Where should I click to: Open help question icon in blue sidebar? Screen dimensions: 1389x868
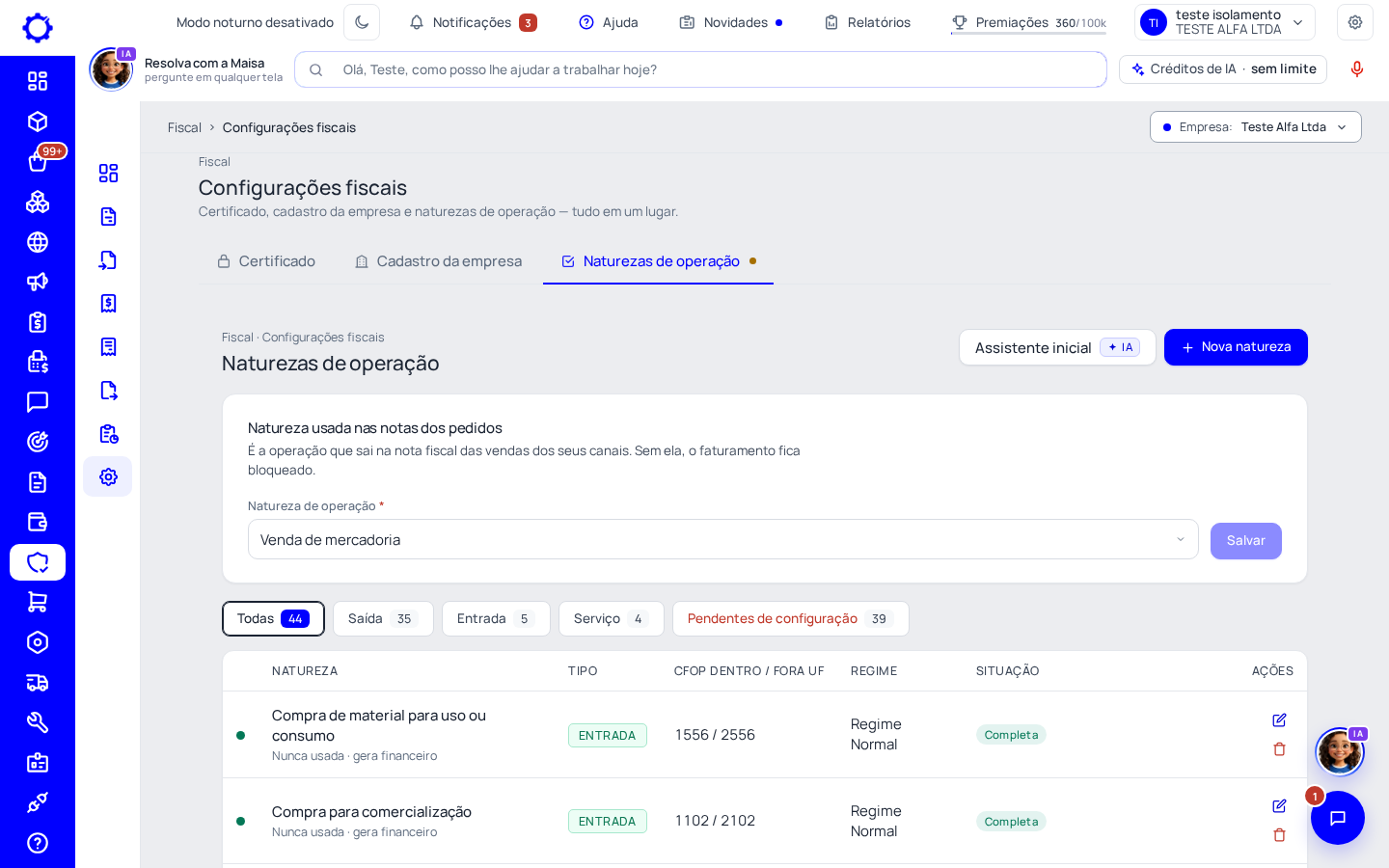[x=38, y=843]
